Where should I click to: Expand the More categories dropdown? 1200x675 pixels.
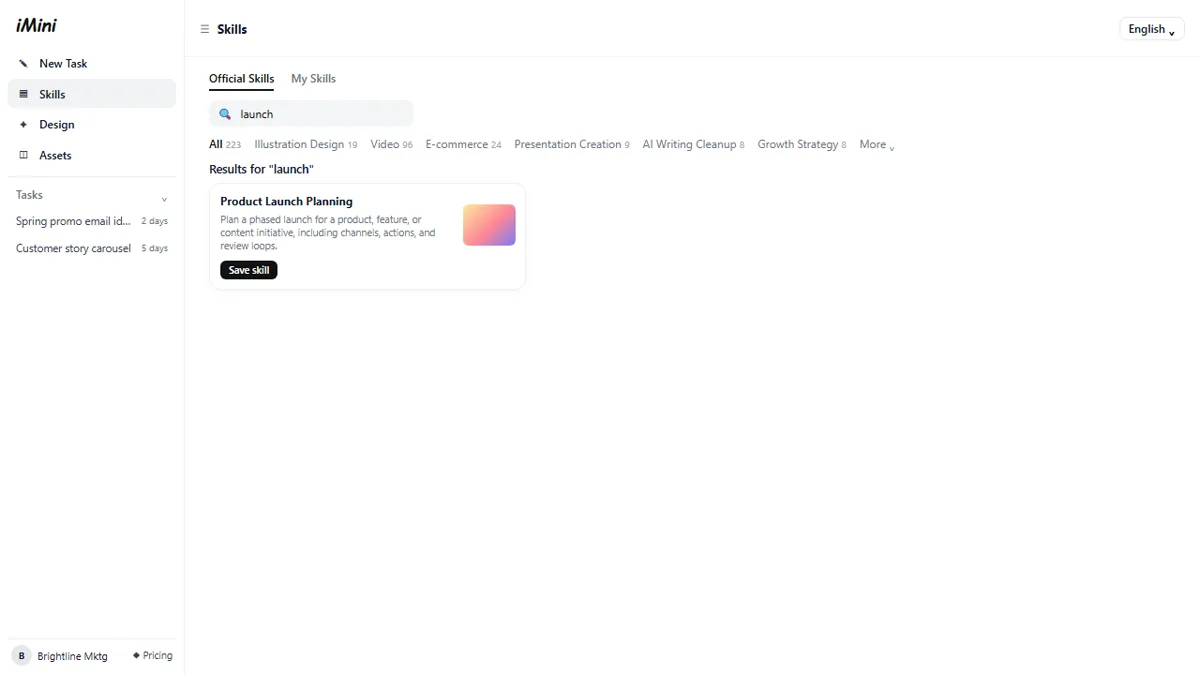pos(877,144)
